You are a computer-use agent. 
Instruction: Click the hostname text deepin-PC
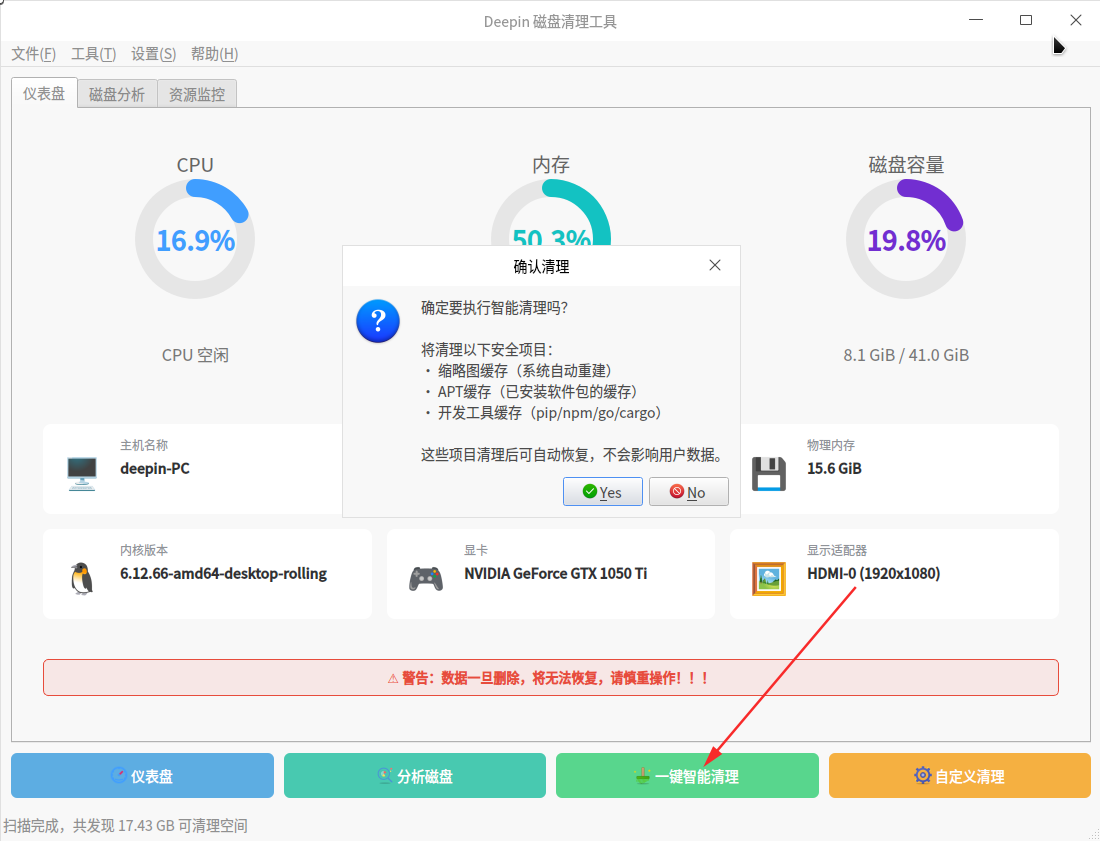click(x=155, y=469)
